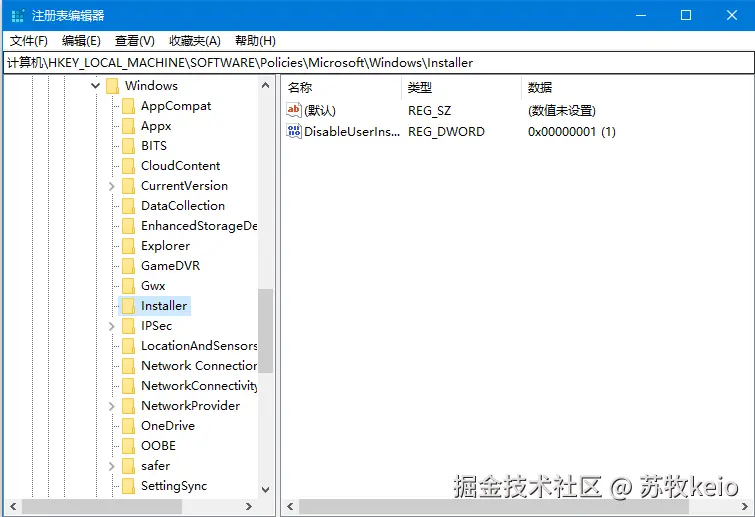Click the Installer folder icon
Image resolution: width=755 pixels, height=517 pixels.
click(x=129, y=306)
